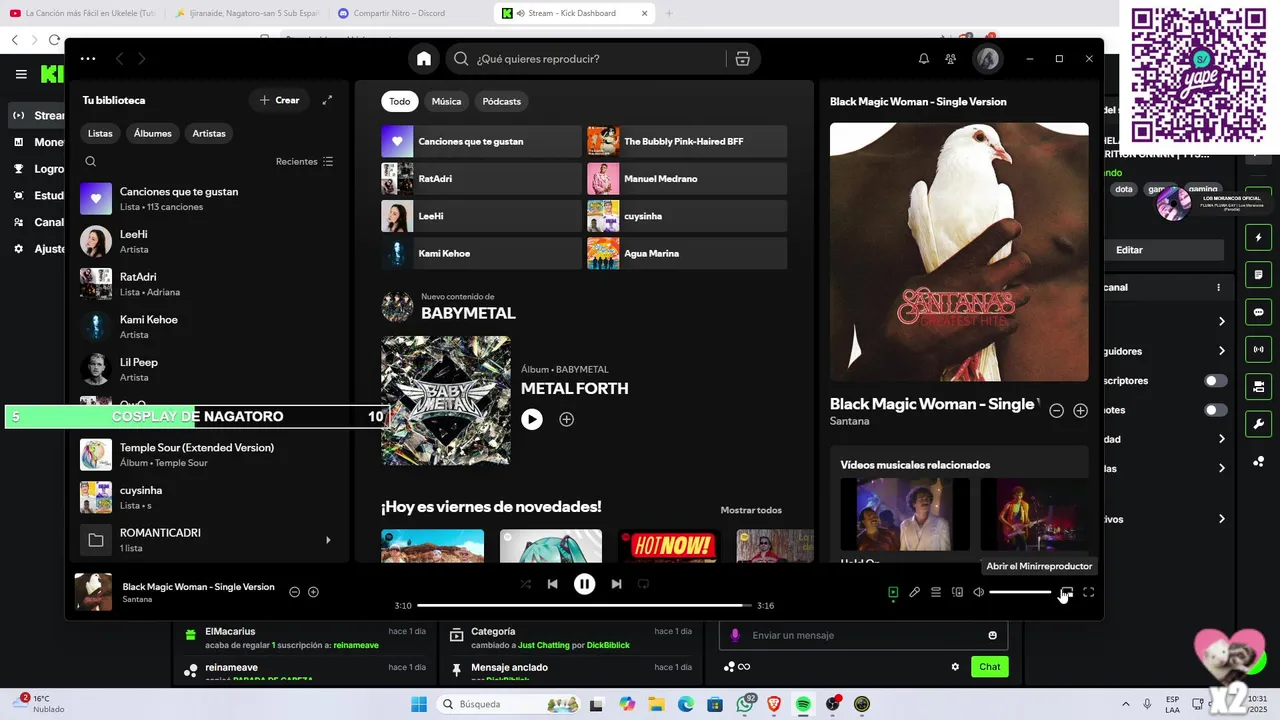
Task: Add Black Magic Woman from right panel
Action: (x=1080, y=411)
